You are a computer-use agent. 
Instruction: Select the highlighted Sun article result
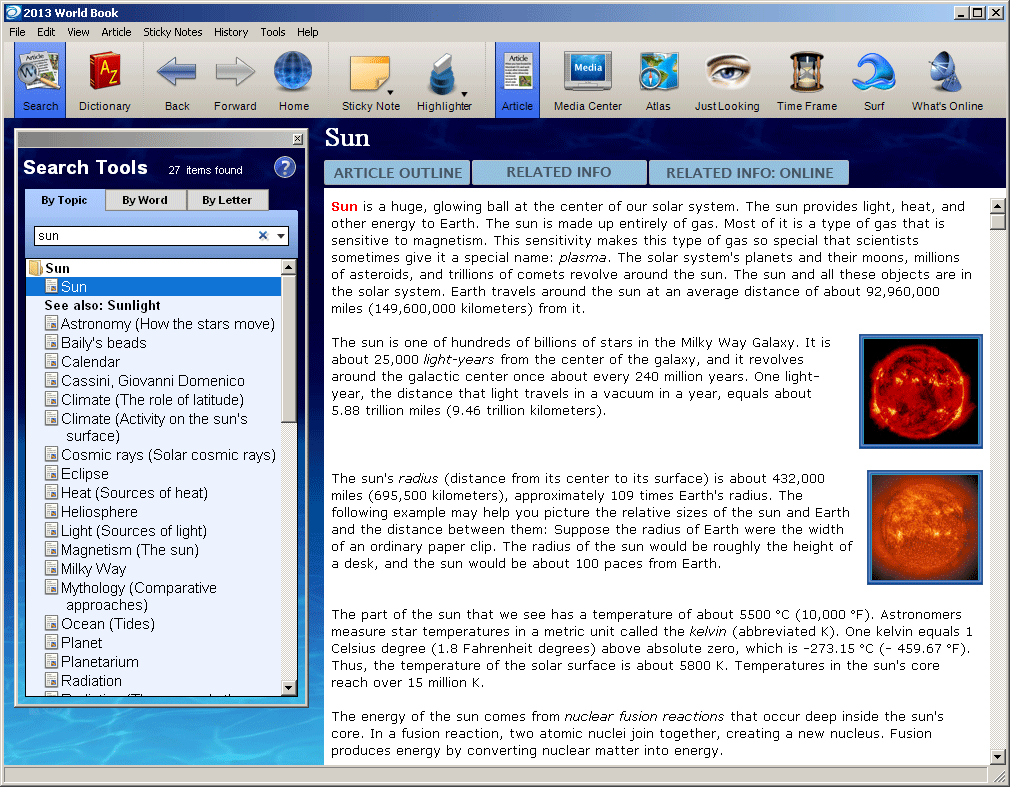point(153,287)
